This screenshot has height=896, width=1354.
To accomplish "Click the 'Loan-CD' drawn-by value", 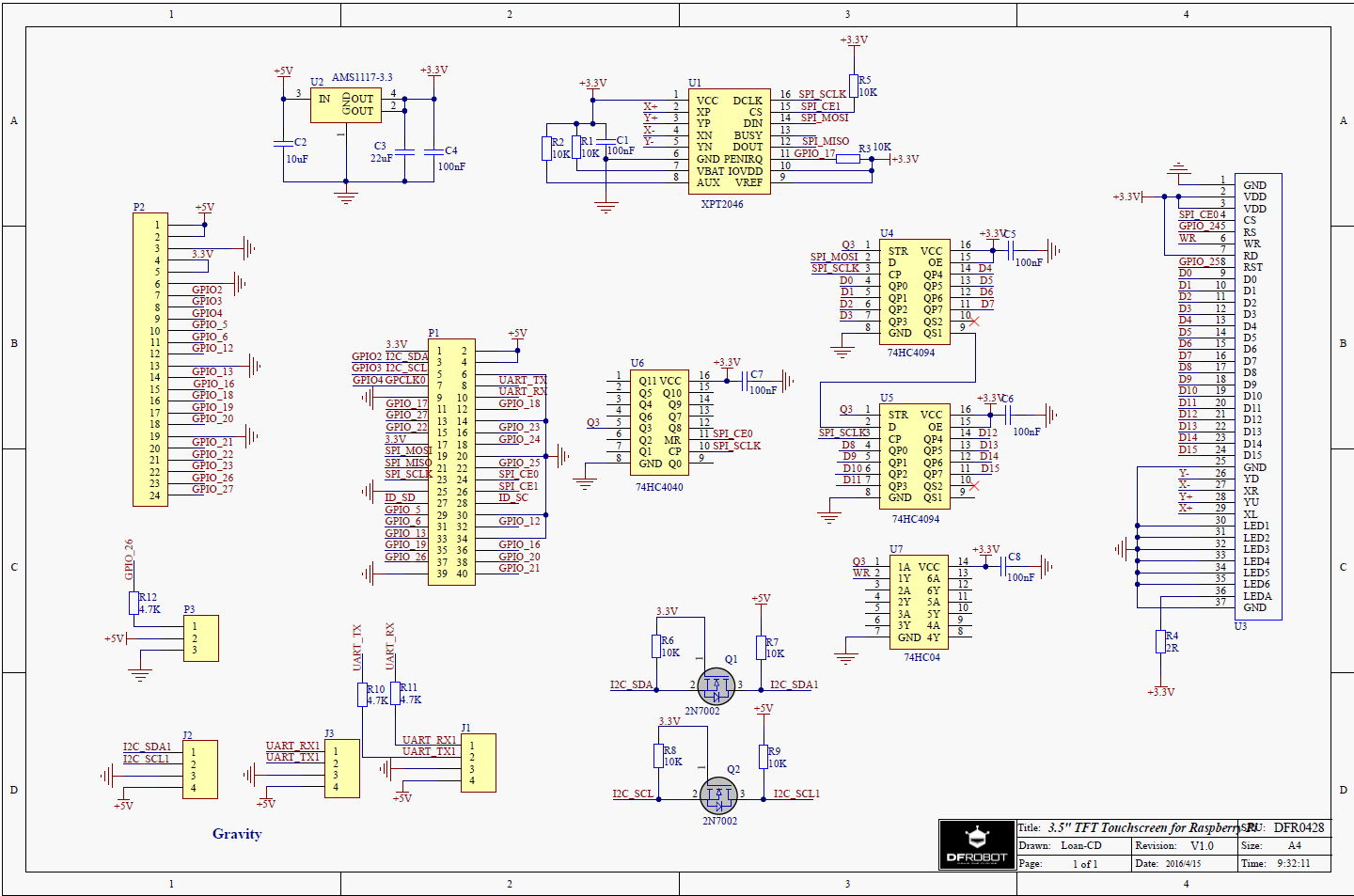I will tap(1081, 846).
